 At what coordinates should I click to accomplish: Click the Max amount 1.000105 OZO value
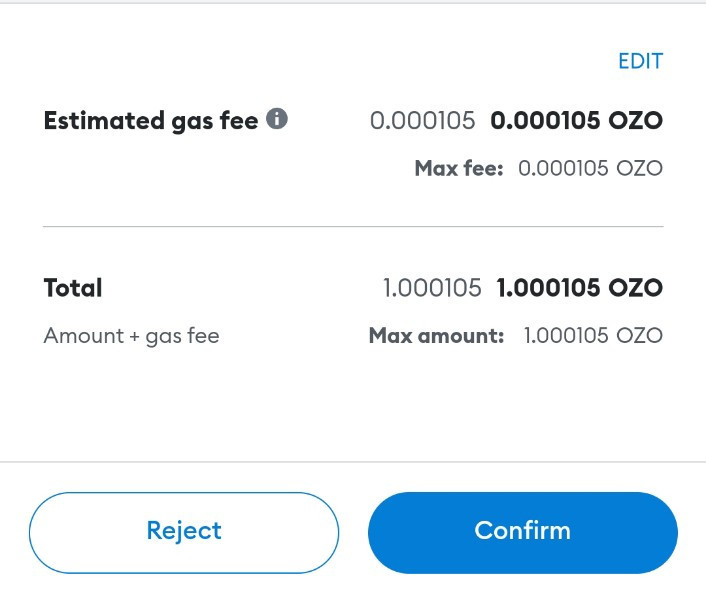pyautogui.click(x=593, y=336)
